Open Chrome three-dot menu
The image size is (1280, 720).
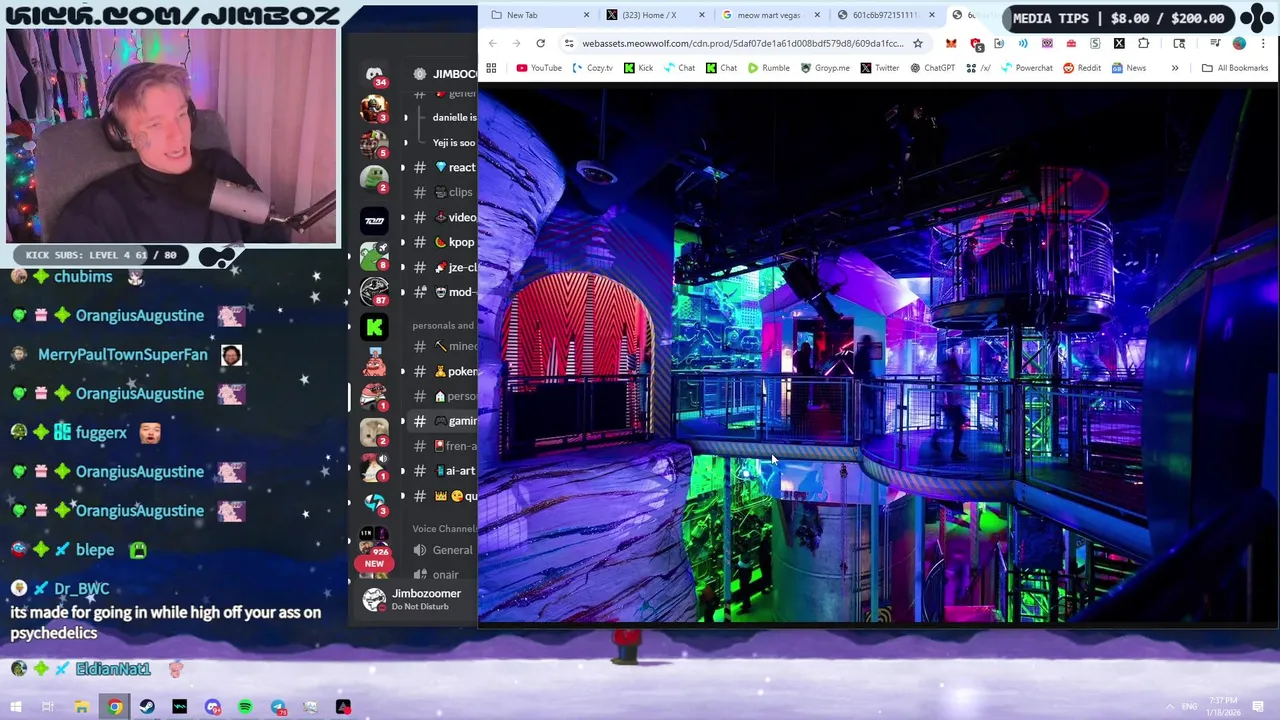pos(1263,43)
